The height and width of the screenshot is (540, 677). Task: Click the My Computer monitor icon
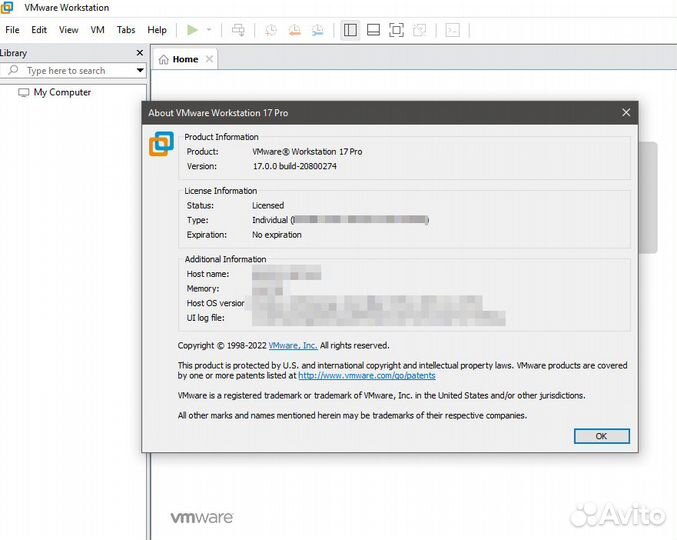point(24,92)
